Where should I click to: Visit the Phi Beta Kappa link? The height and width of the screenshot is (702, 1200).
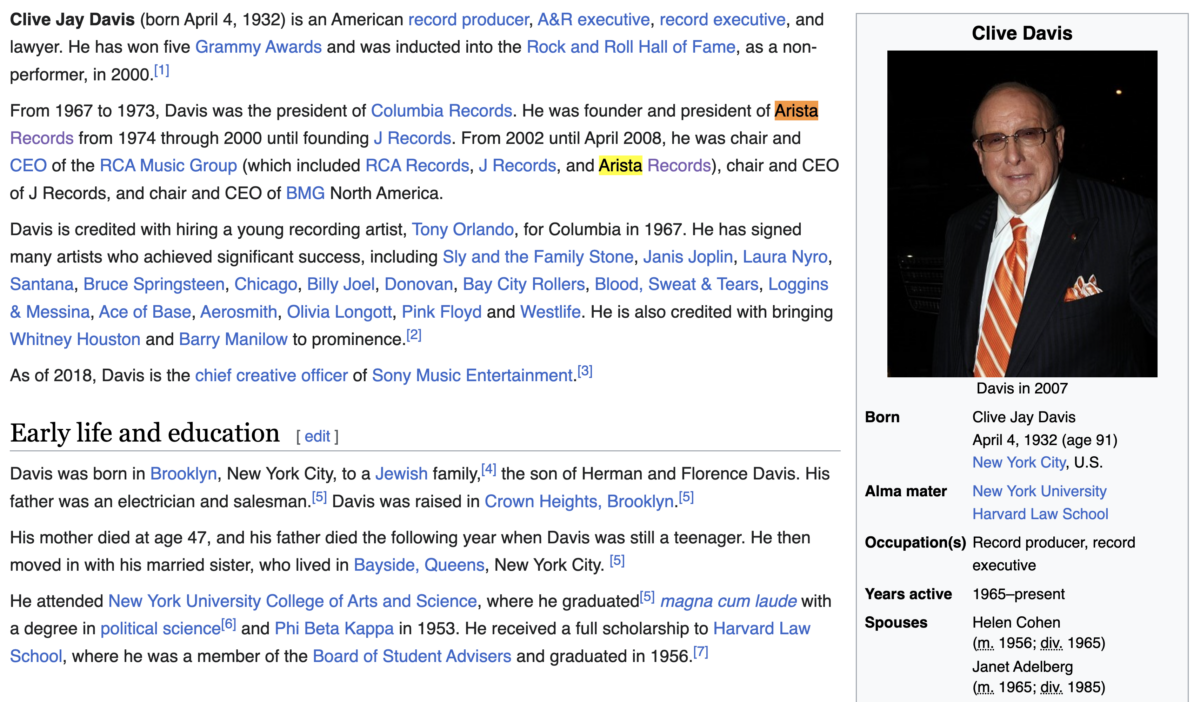[x=334, y=629]
